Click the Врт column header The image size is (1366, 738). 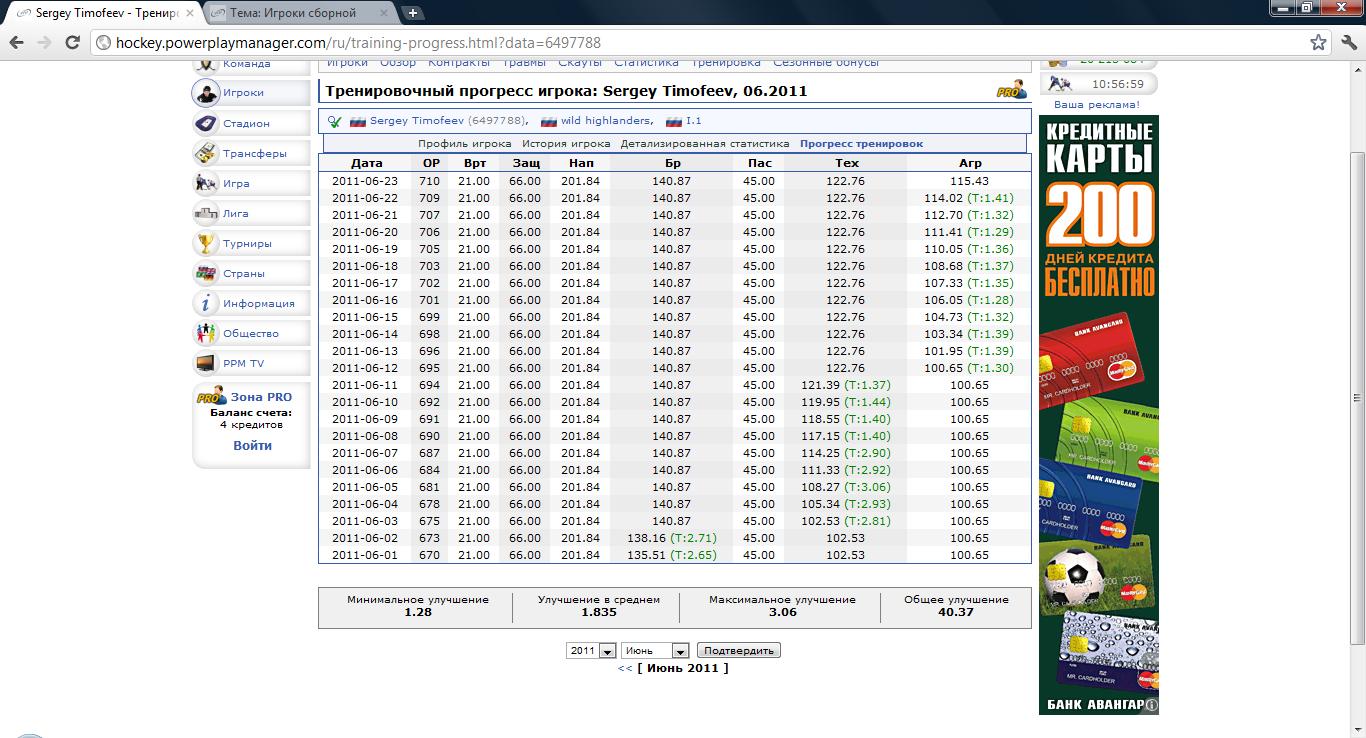[x=475, y=163]
